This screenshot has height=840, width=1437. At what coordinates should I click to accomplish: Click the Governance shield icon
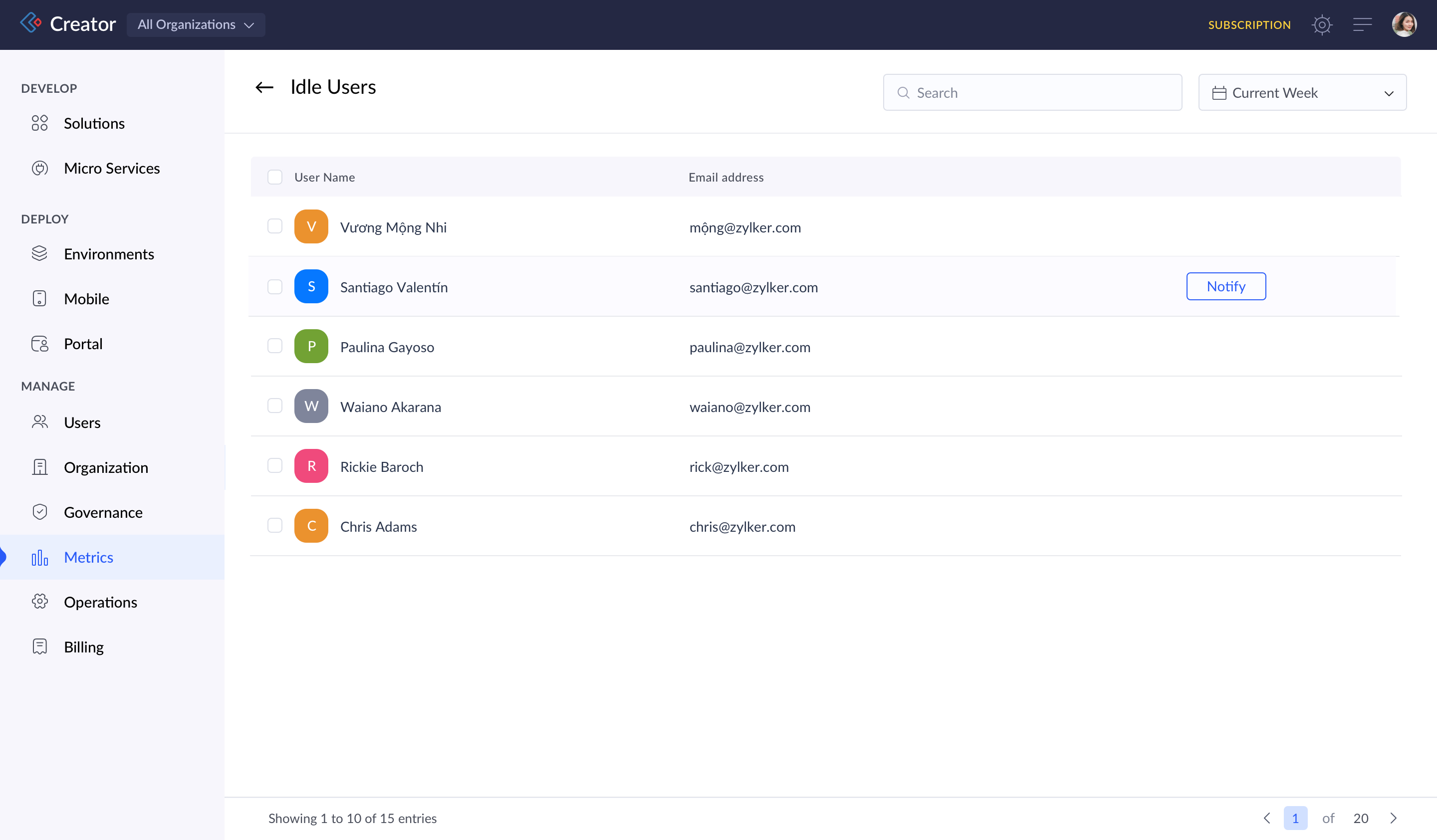tap(39, 512)
